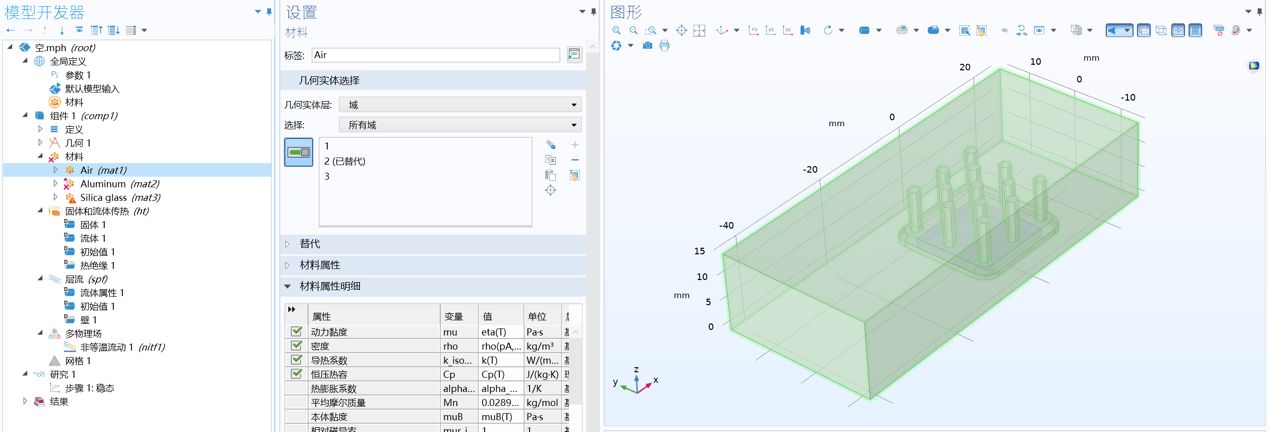The width and height of the screenshot is (1269, 432).
Task: Select the Silica glass (mat3) node
Action: (119, 198)
